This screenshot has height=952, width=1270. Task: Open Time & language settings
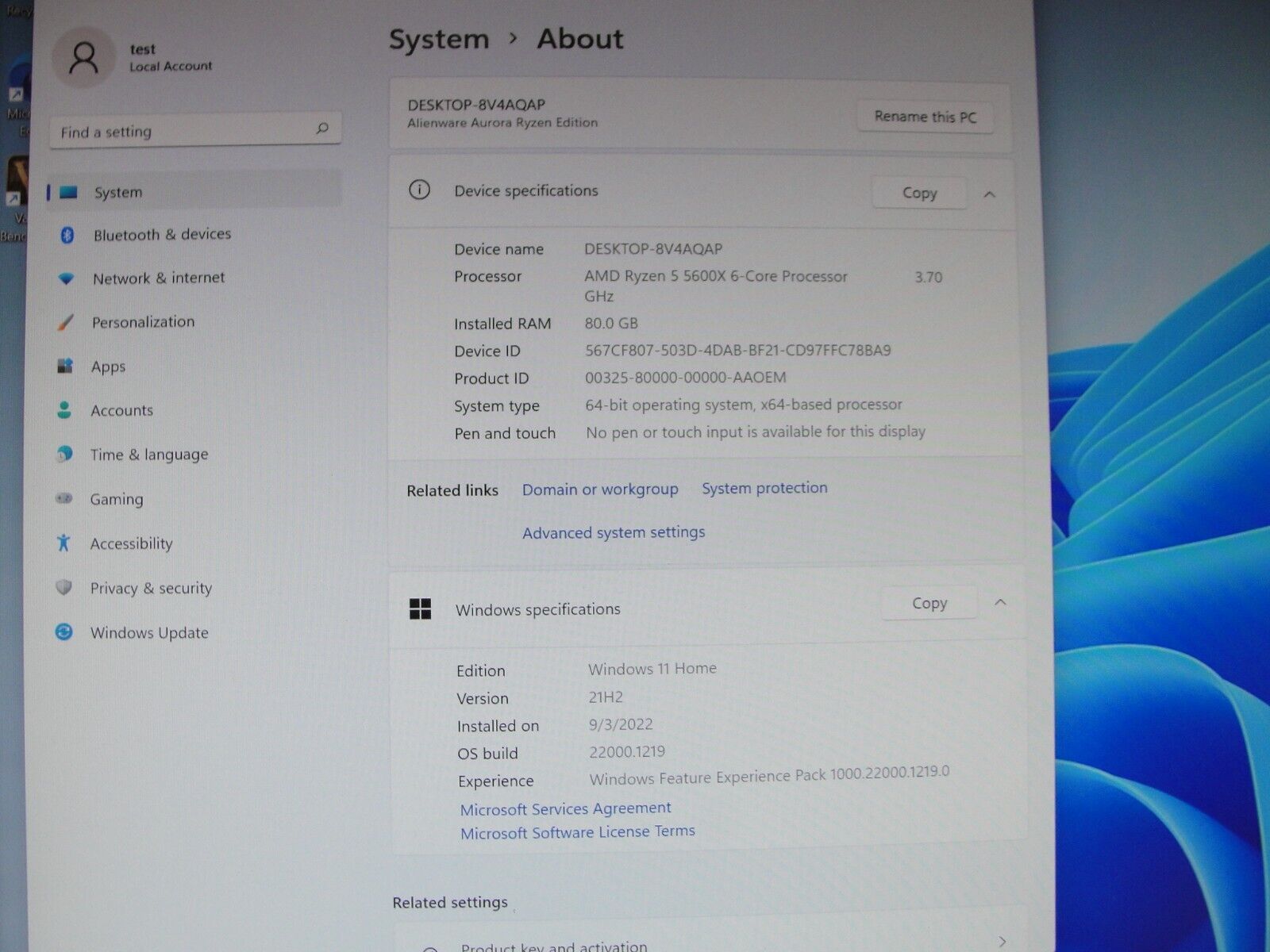[149, 455]
